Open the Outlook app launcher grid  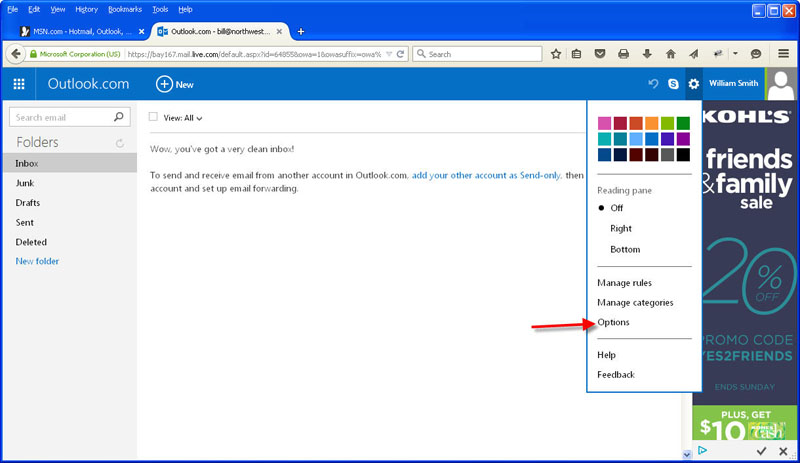pyautogui.click(x=19, y=84)
